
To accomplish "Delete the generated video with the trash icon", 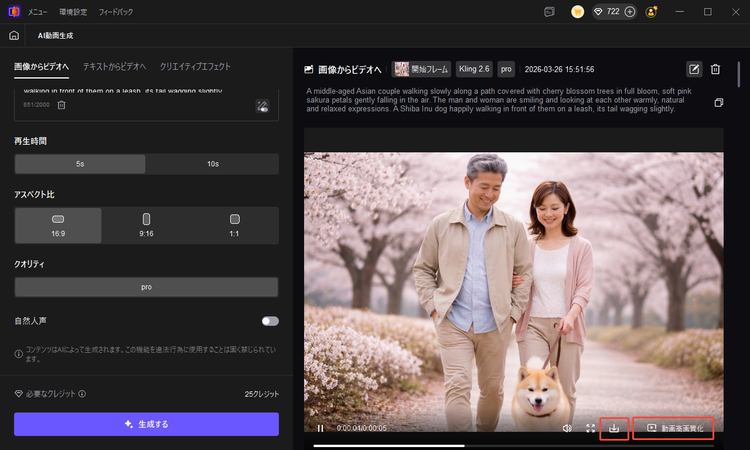I will click(716, 69).
